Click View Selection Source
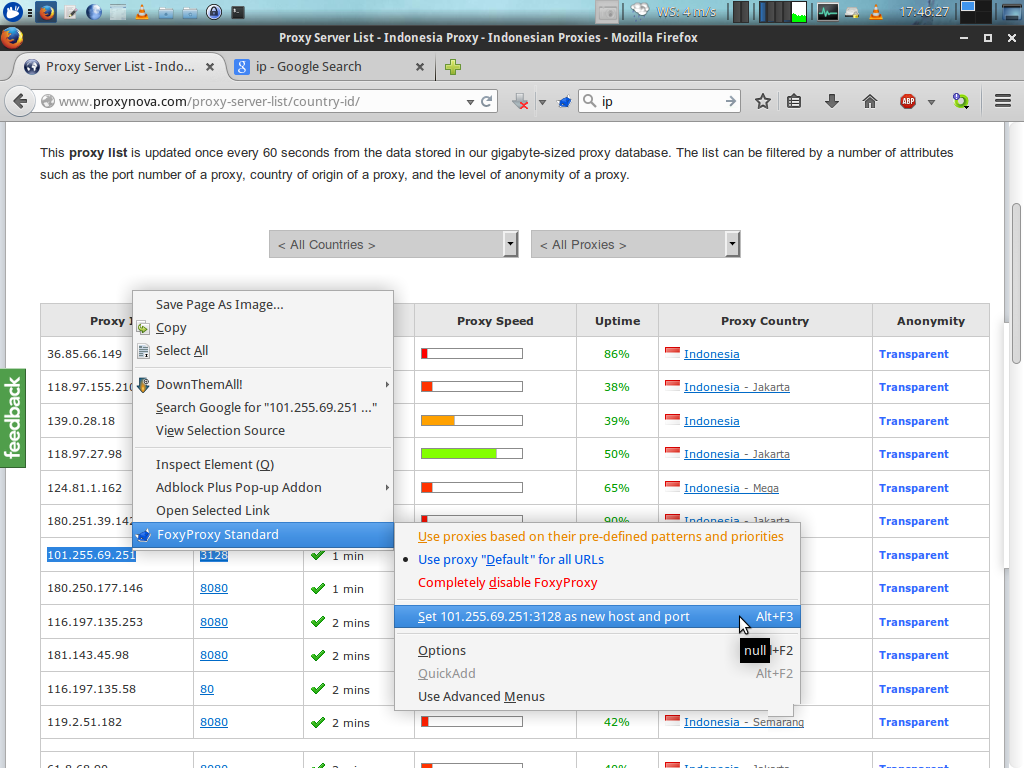 tap(263, 430)
